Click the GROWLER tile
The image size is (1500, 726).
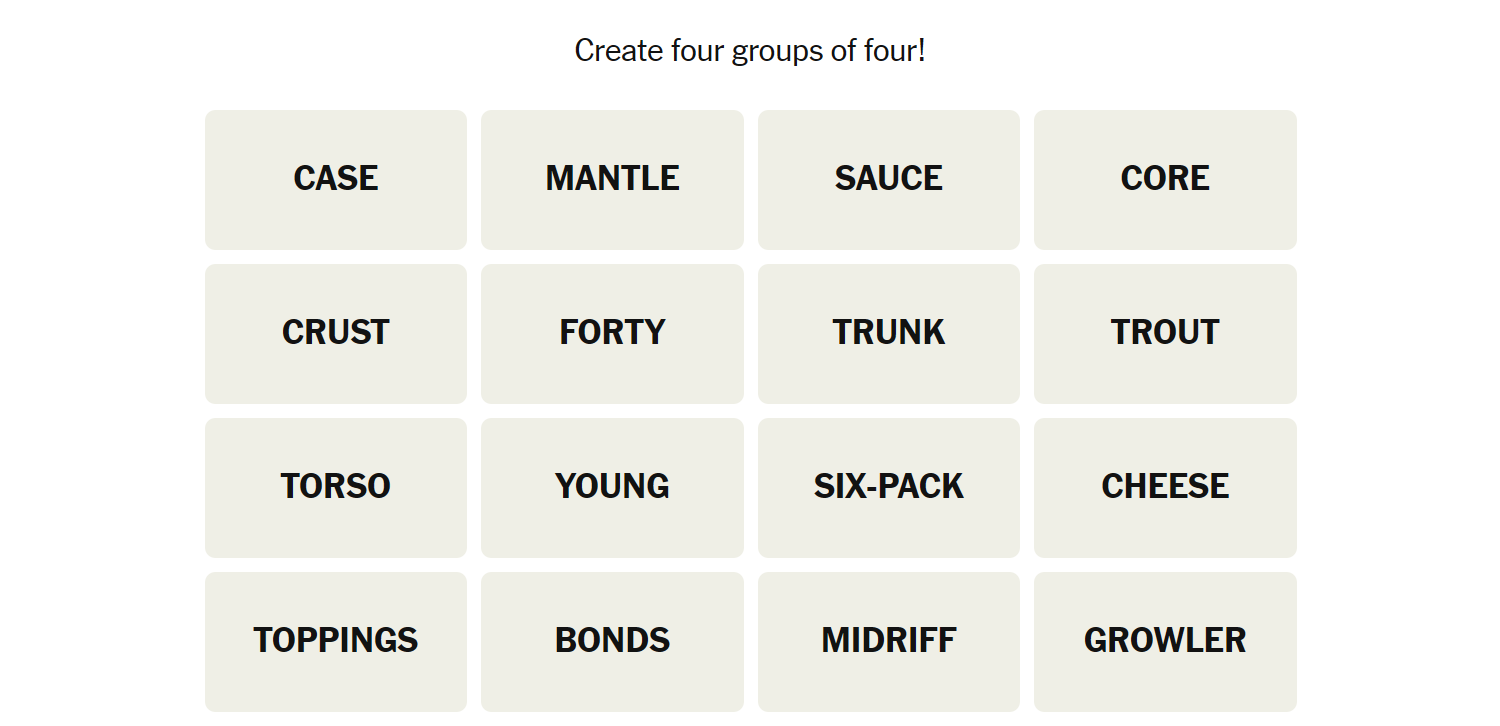pos(1165,642)
